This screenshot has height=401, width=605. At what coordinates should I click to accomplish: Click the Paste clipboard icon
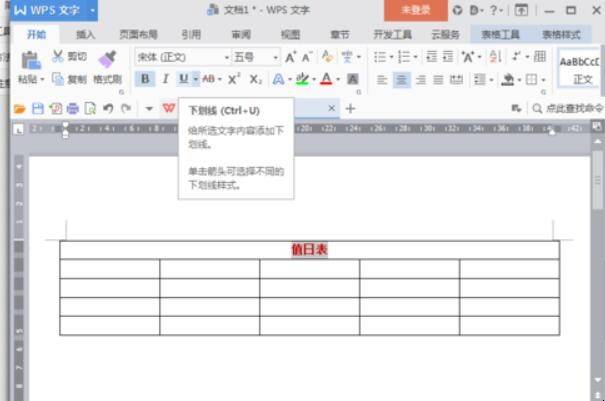(x=31, y=61)
